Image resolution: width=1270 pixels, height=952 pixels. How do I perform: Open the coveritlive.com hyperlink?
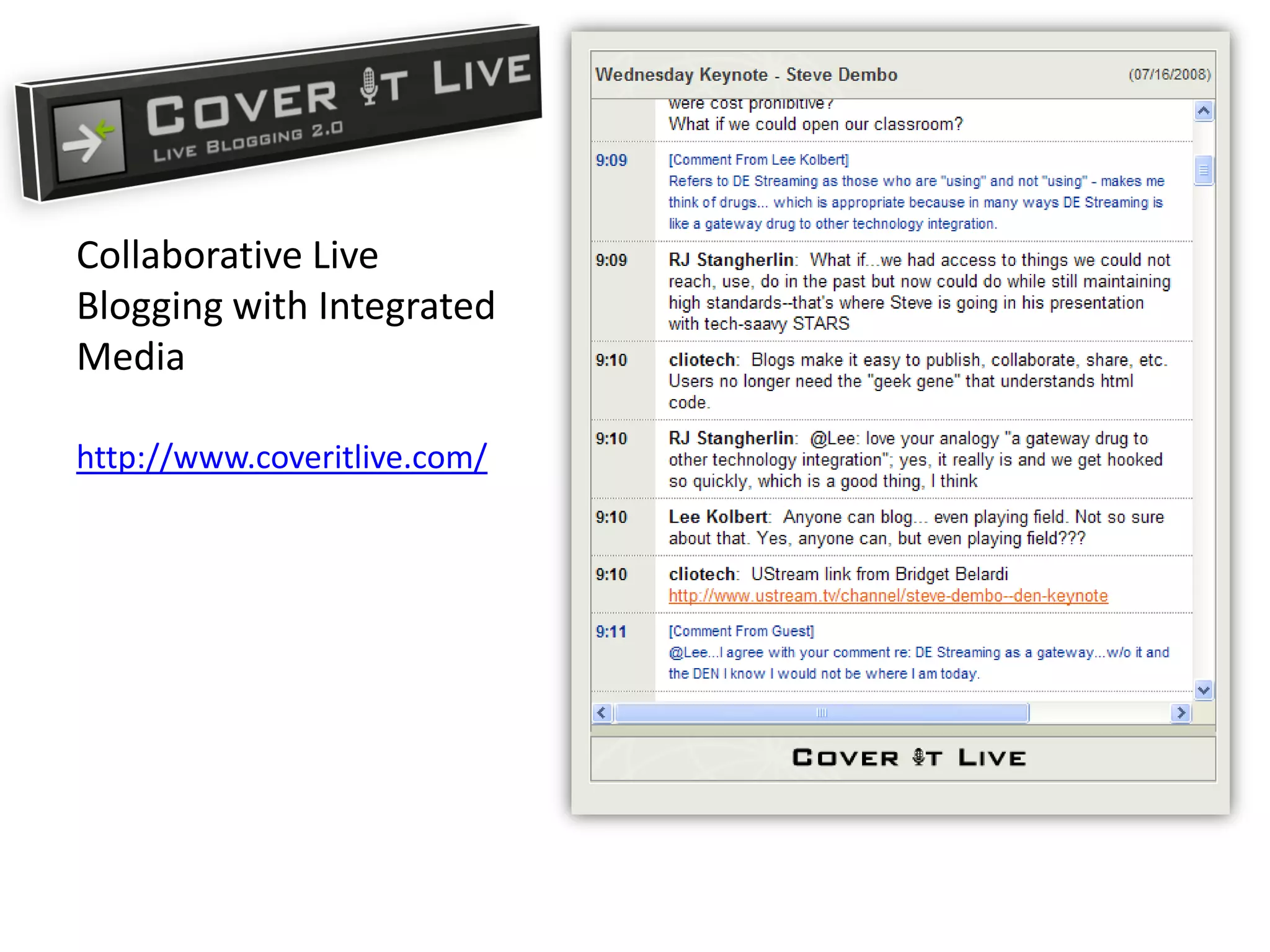(x=282, y=457)
